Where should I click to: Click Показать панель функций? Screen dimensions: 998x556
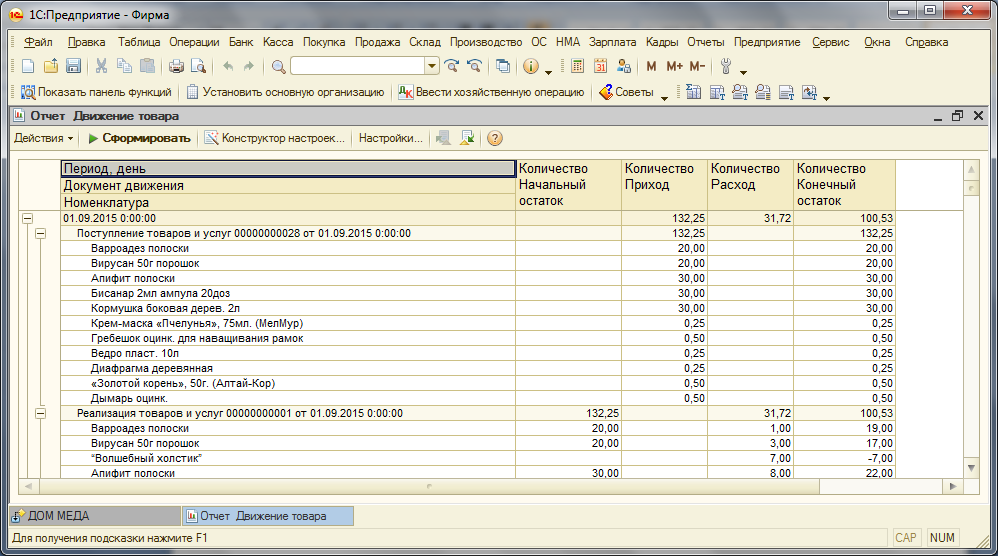pyautogui.click(x=96, y=92)
